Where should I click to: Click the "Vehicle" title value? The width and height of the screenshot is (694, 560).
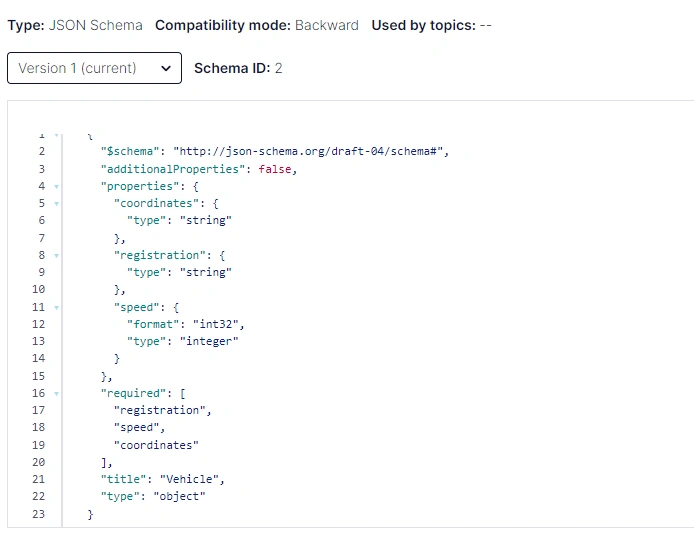click(189, 479)
